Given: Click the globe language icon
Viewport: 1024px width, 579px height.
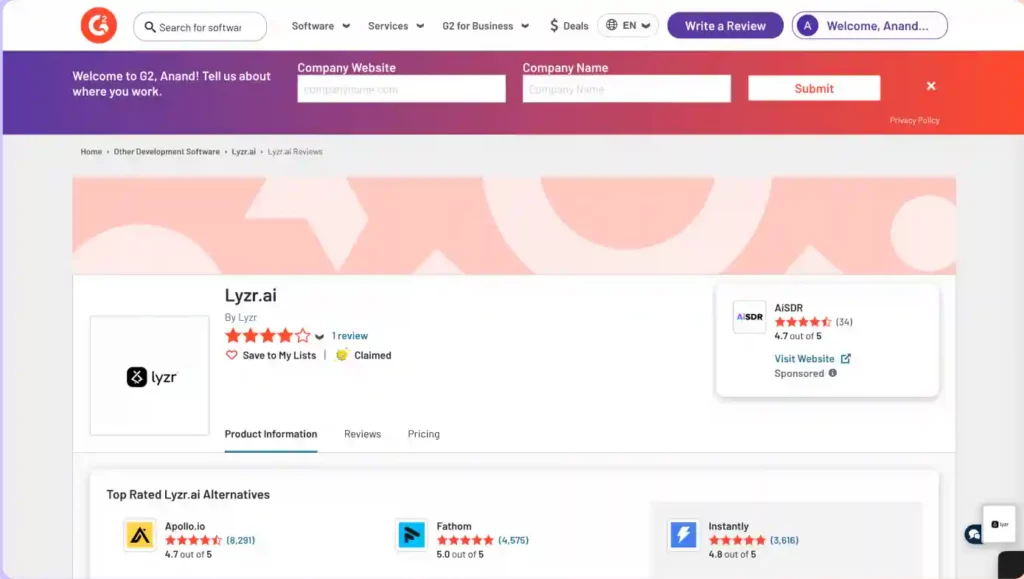Looking at the screenshot, I should 611,25.
